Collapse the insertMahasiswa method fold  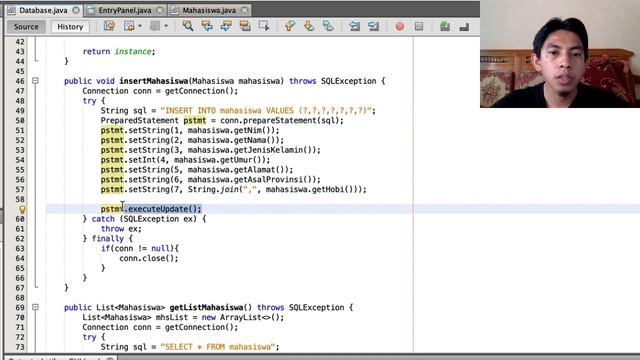pyautogui.click(x=36, y=81)
